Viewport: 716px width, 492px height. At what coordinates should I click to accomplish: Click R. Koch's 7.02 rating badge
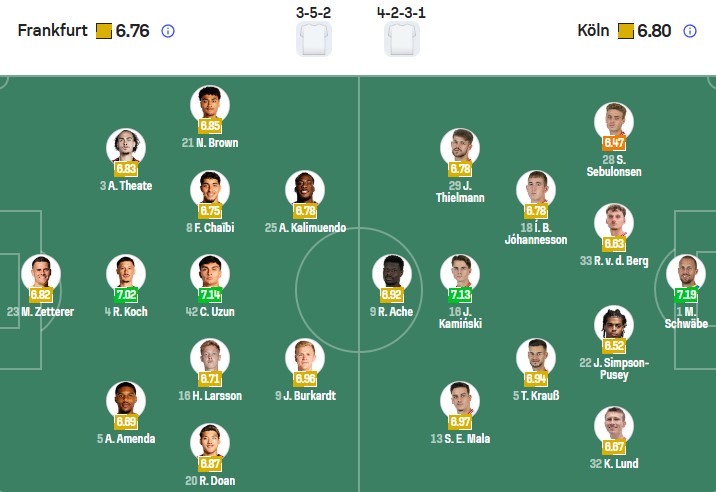pyautogui.click(x=126, y=295)
